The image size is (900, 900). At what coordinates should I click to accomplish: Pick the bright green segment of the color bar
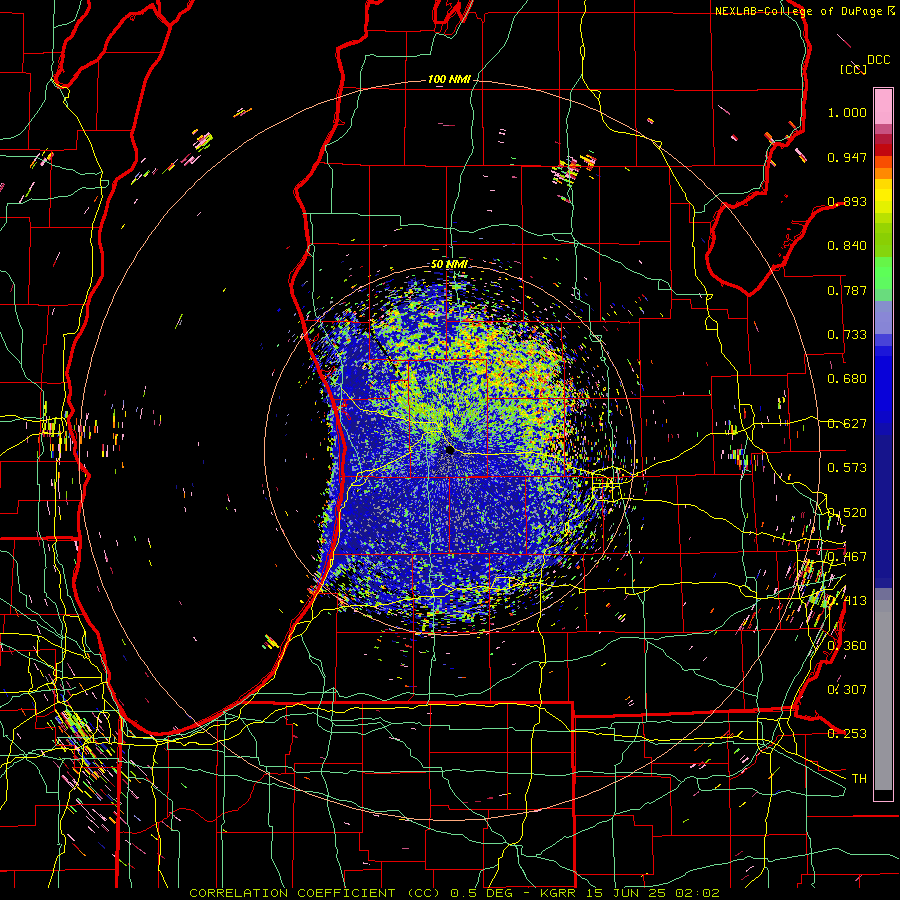pyautogui.click(x=883, y=273)
